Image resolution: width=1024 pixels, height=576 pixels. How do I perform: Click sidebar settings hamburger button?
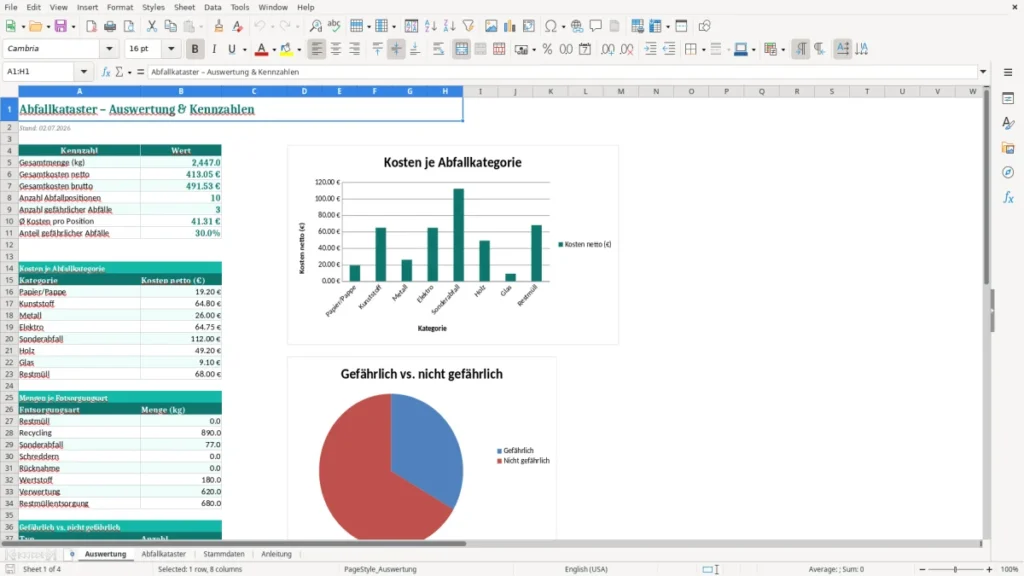[1008, 72]
